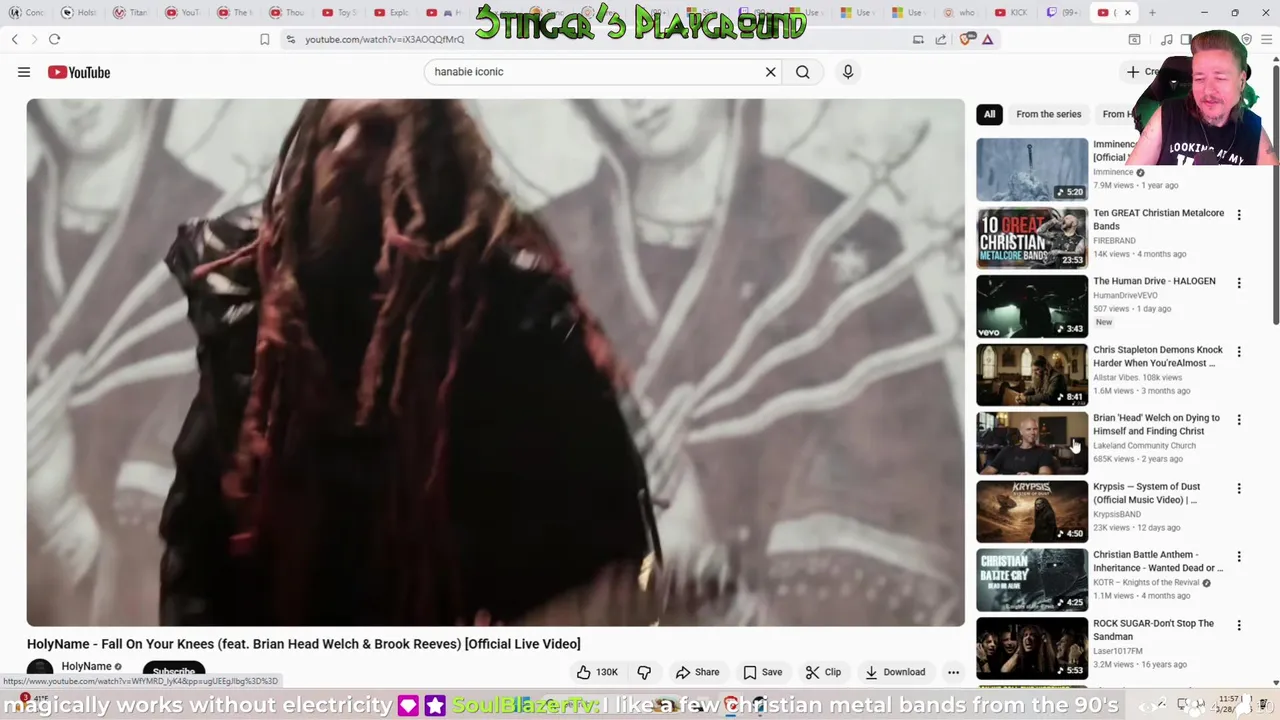The image size is (1280, 720).
Task: Open The Human Drive - HALOGEN thumbnail
Action: pos(1032,307)
